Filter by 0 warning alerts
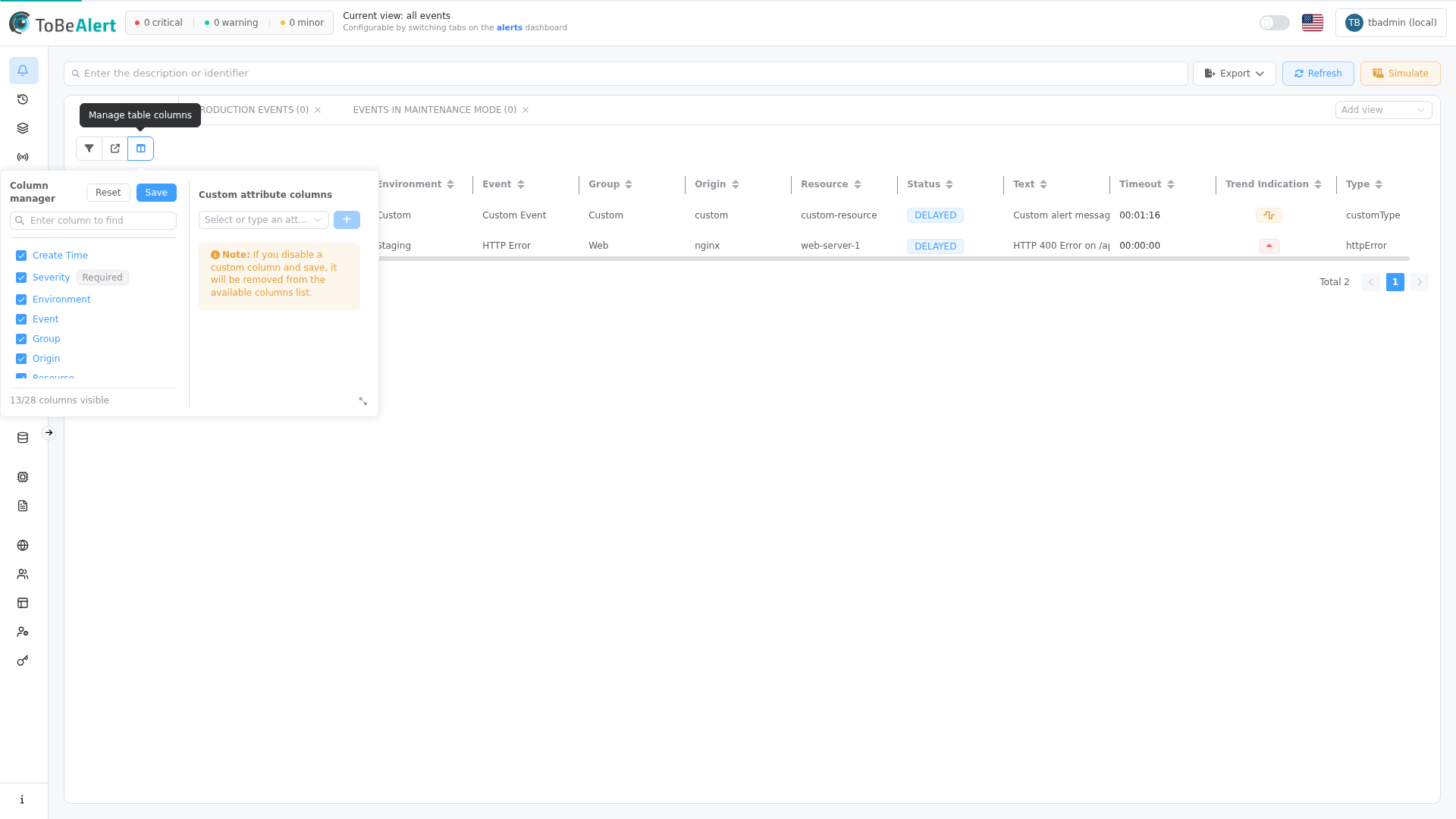 click(x=231, y=23)
